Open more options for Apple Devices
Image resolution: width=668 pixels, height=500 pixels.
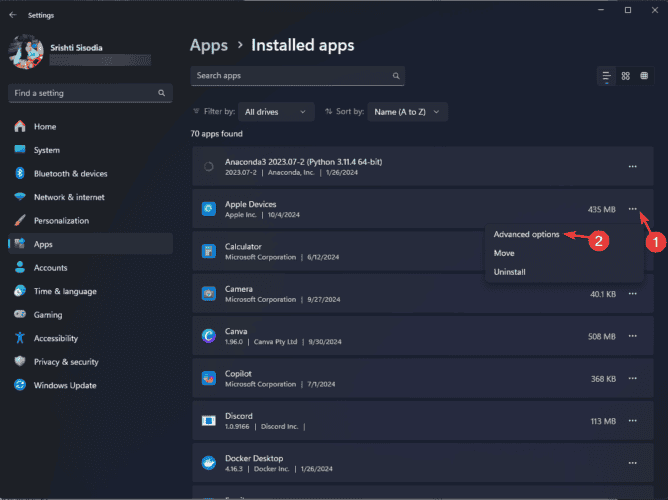click(x=633, y=209)
